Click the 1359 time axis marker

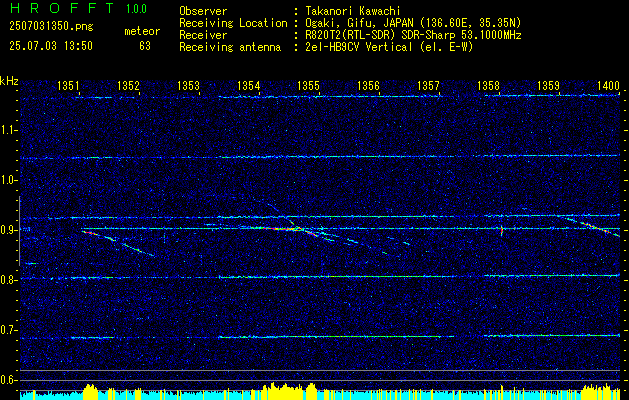pos(548,85)
